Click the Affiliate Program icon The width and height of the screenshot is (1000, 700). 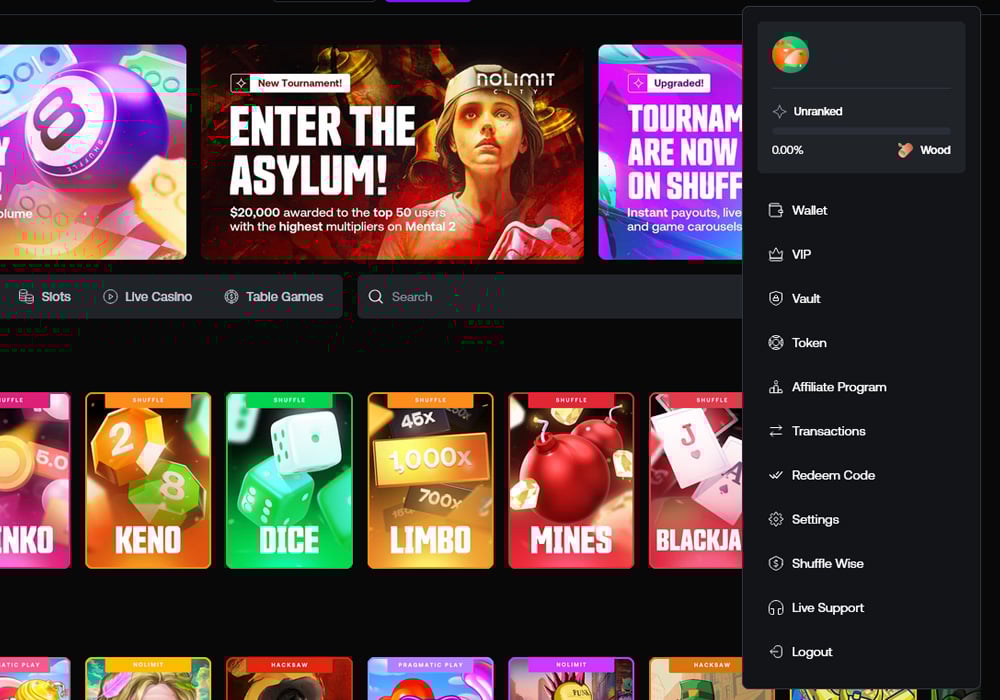[x=775, y=387]
